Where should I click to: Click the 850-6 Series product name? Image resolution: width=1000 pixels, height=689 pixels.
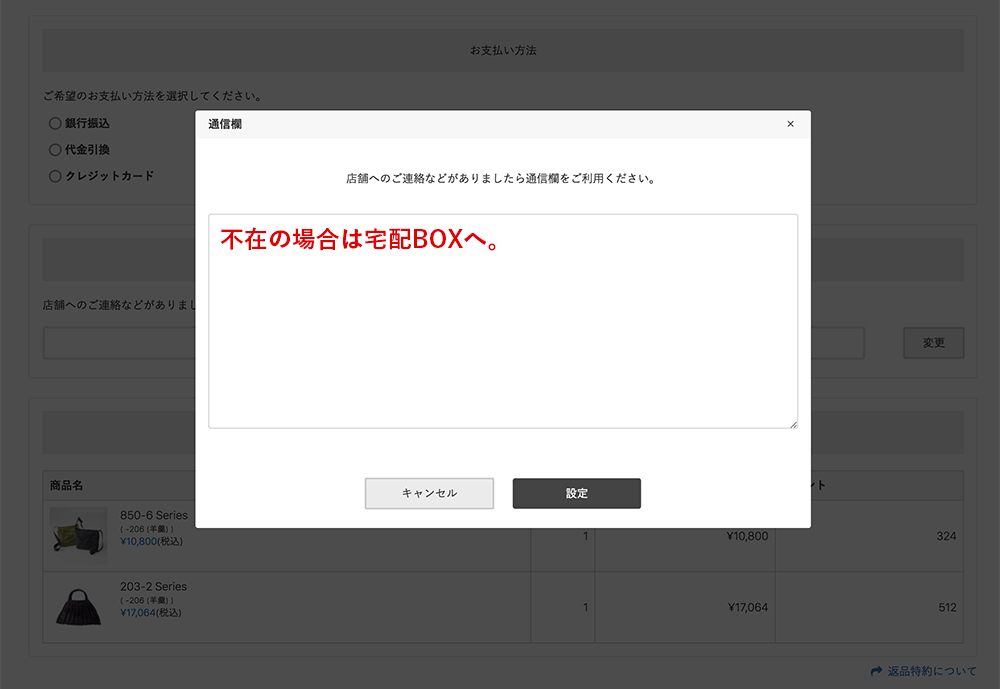point(153,515)
